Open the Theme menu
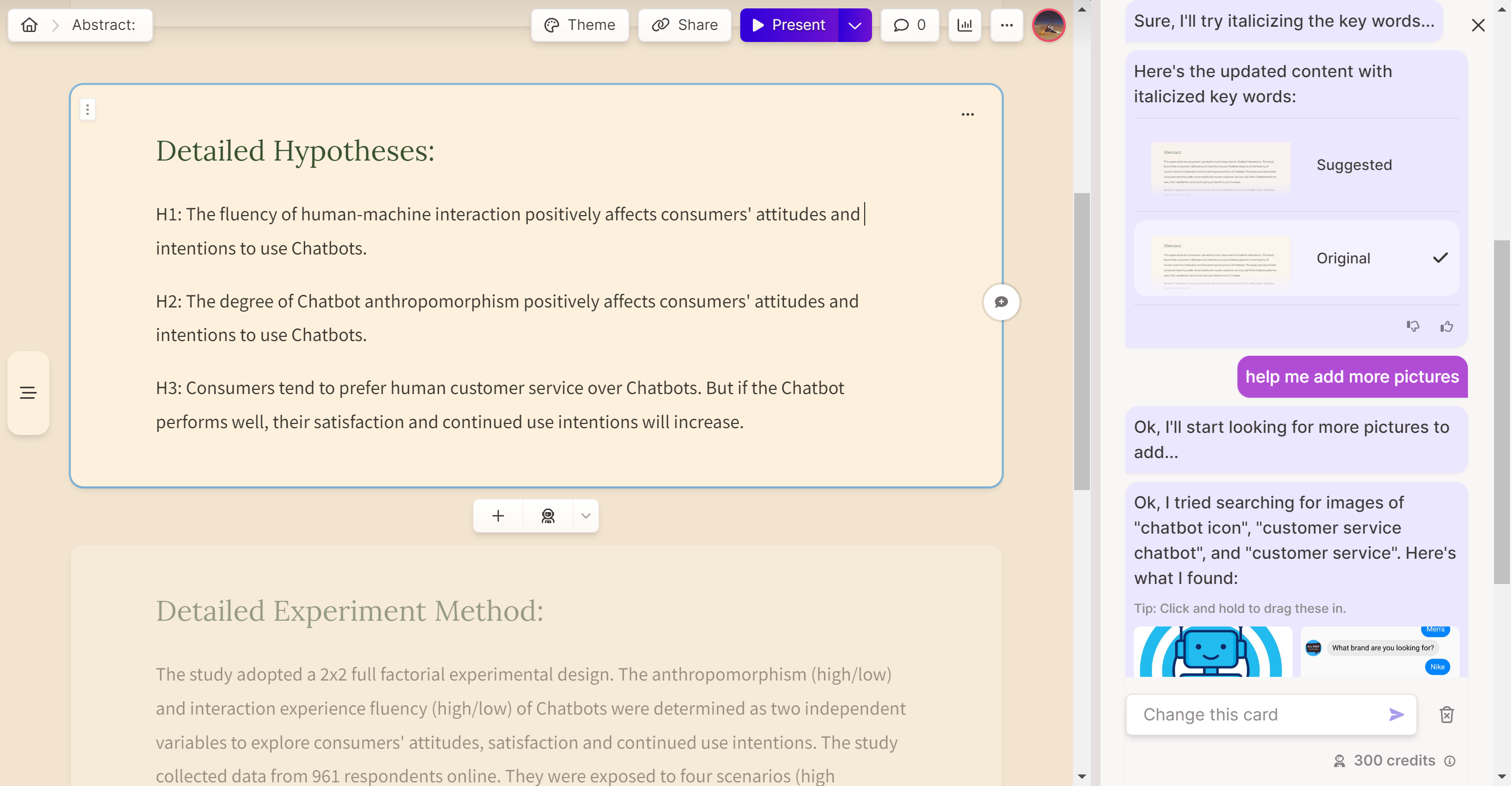1512x786 pixels. coord(579,25)
